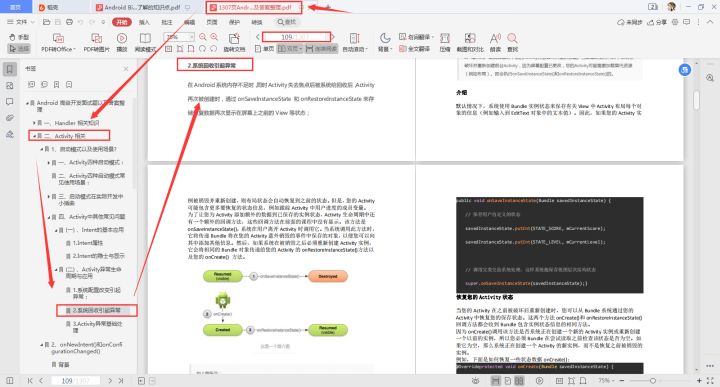Click 朗读 read-aloud tool
This screenshot has height=387, width=720.
coord(495,42)
